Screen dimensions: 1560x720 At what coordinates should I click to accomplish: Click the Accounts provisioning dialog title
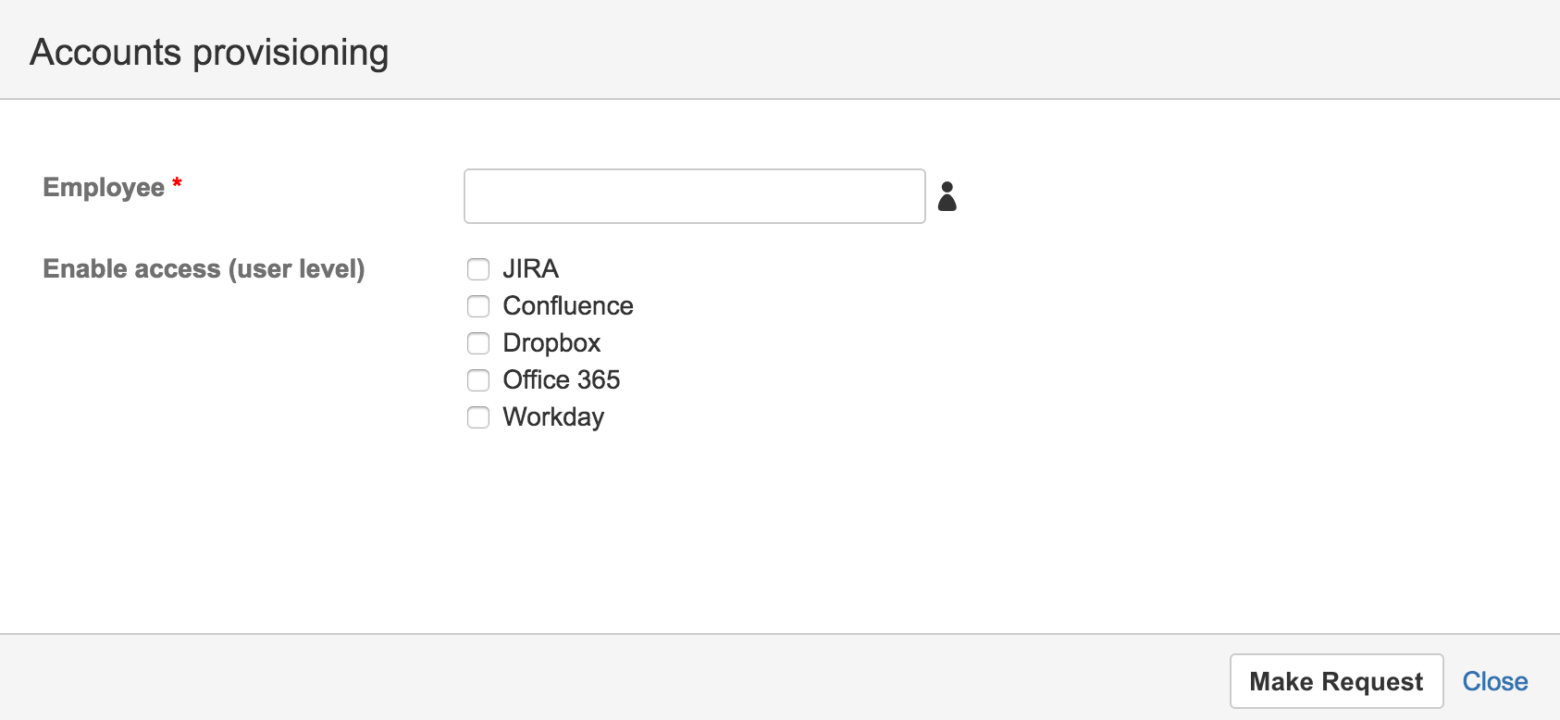click(x=207, y=51)
